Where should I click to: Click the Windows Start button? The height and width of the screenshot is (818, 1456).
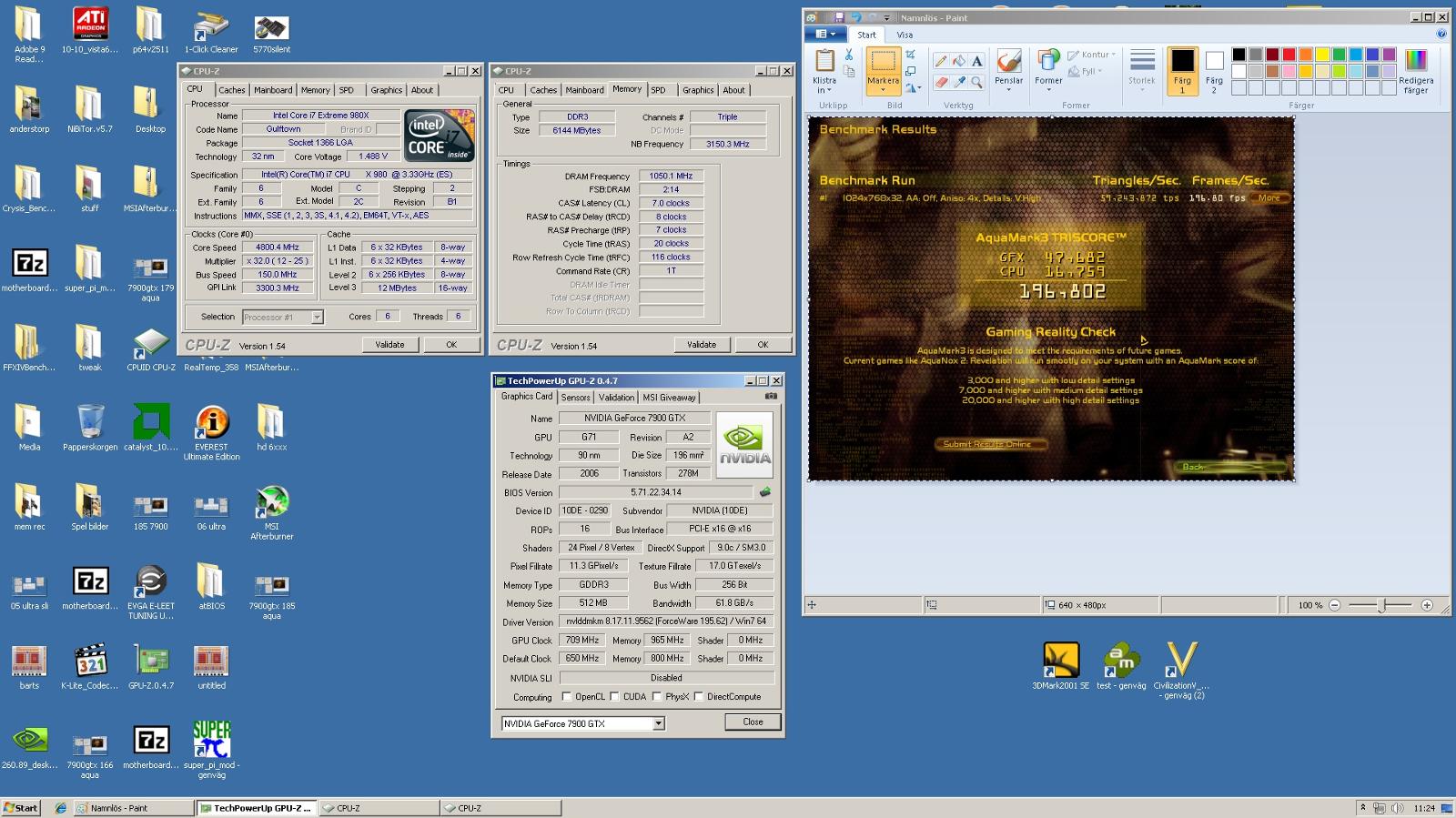click(x=21, y=808)
